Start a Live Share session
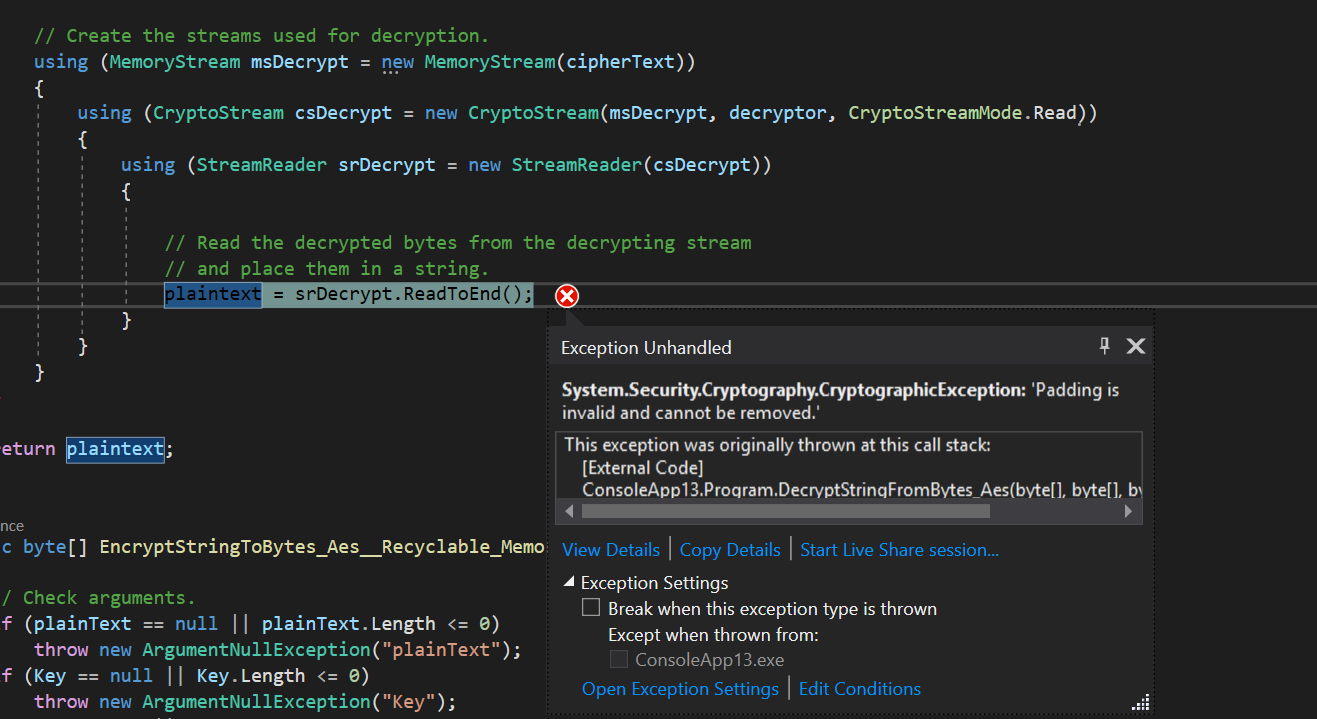 click(x=897, y=549)
